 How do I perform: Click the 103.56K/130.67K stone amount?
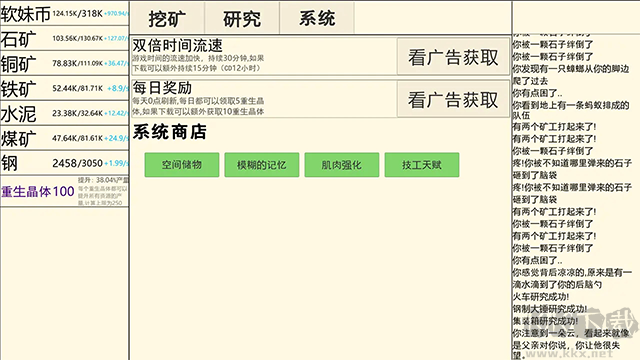point(78,38)
